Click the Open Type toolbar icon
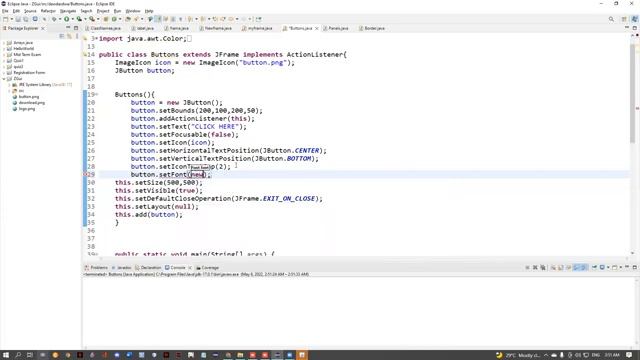 (x=128, y=19)
